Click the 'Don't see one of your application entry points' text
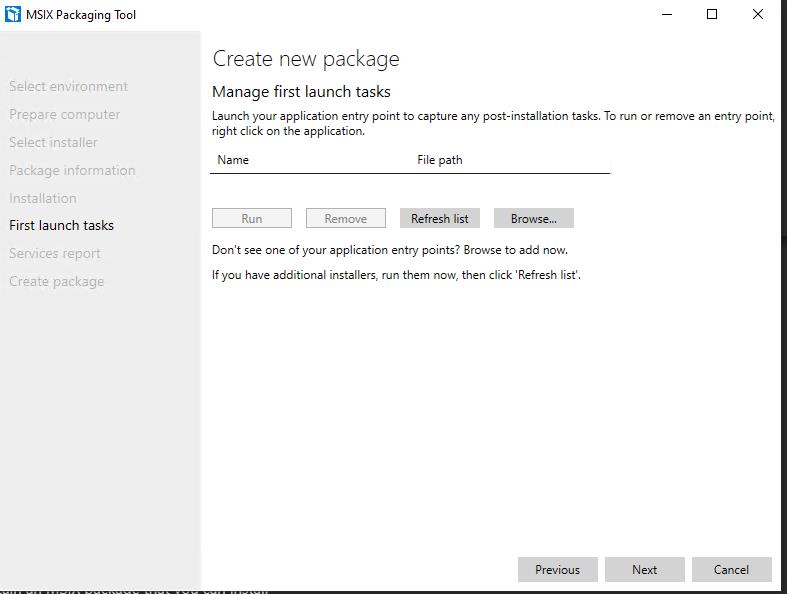This screenshot has width=787, height=594. (x=390, y=250)
